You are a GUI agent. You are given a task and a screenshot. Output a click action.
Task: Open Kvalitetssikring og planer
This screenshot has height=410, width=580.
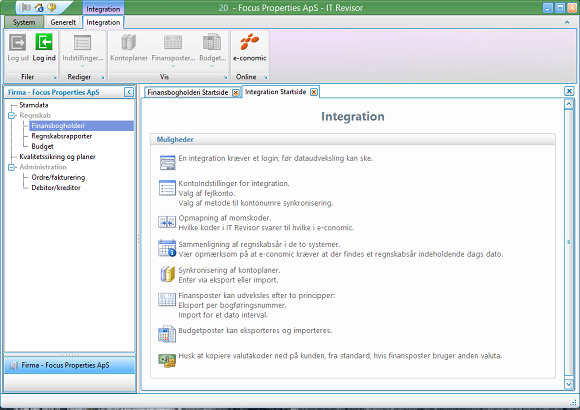[57, 157]
